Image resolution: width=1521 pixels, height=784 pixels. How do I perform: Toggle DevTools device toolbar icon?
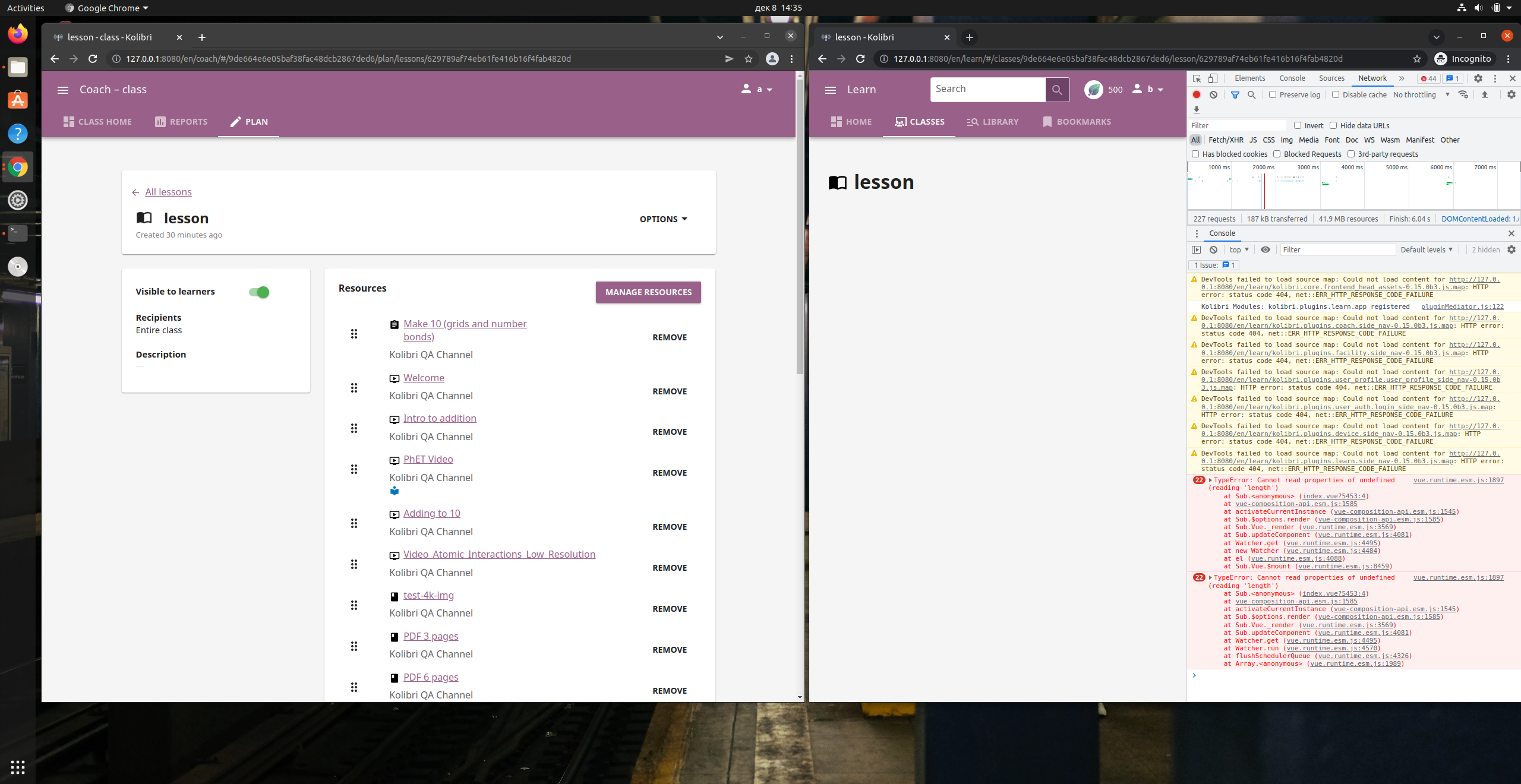pos(1213,78)
